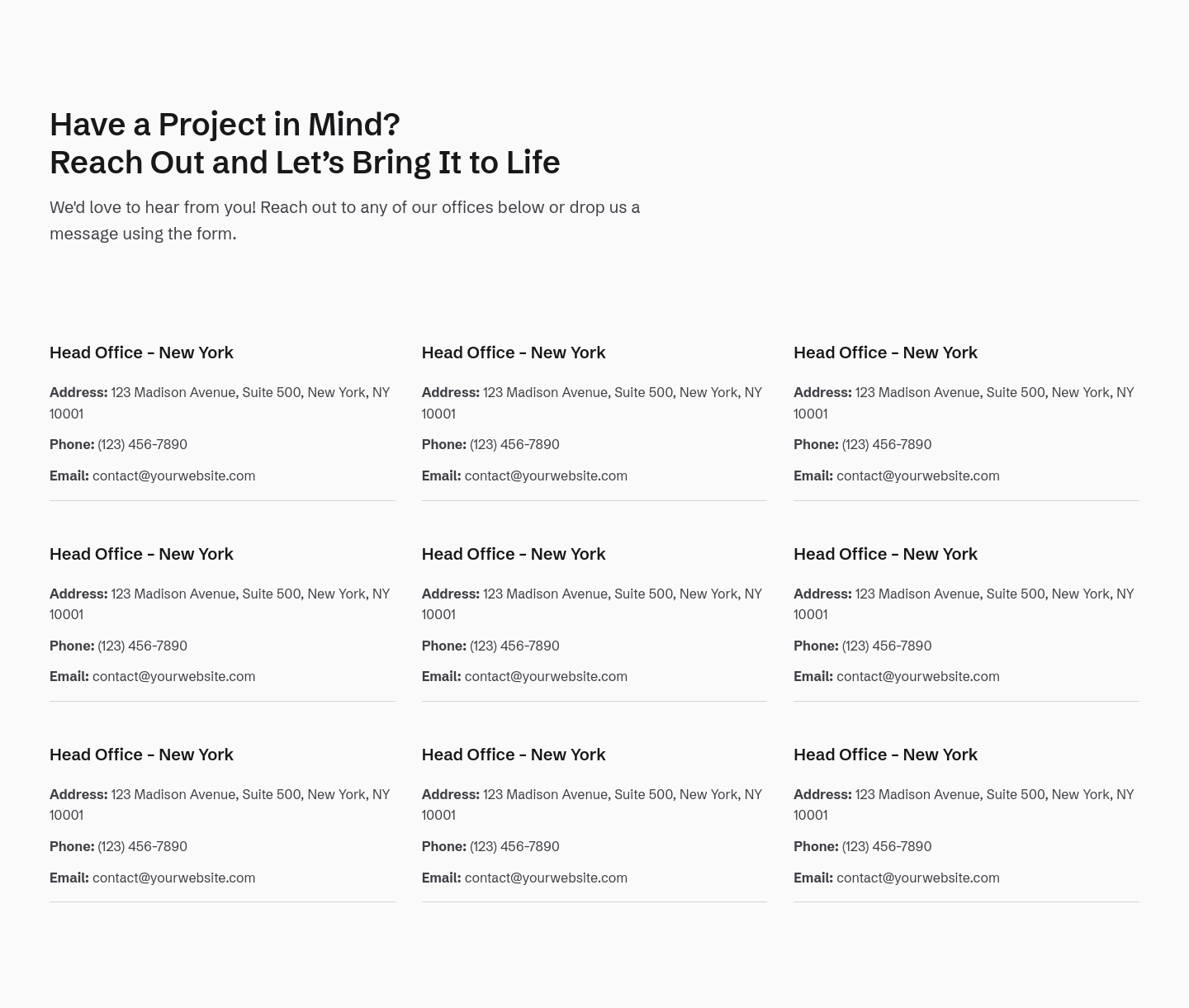
Task: Click Head Office title in third row, middle card
Action: [514, 755]
